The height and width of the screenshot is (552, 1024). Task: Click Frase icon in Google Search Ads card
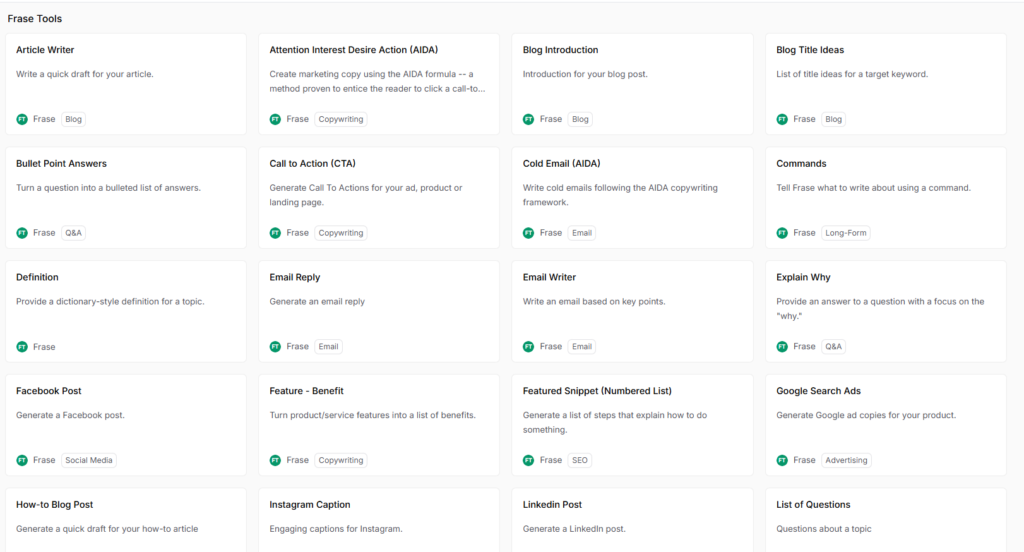(x=782, y=461)
